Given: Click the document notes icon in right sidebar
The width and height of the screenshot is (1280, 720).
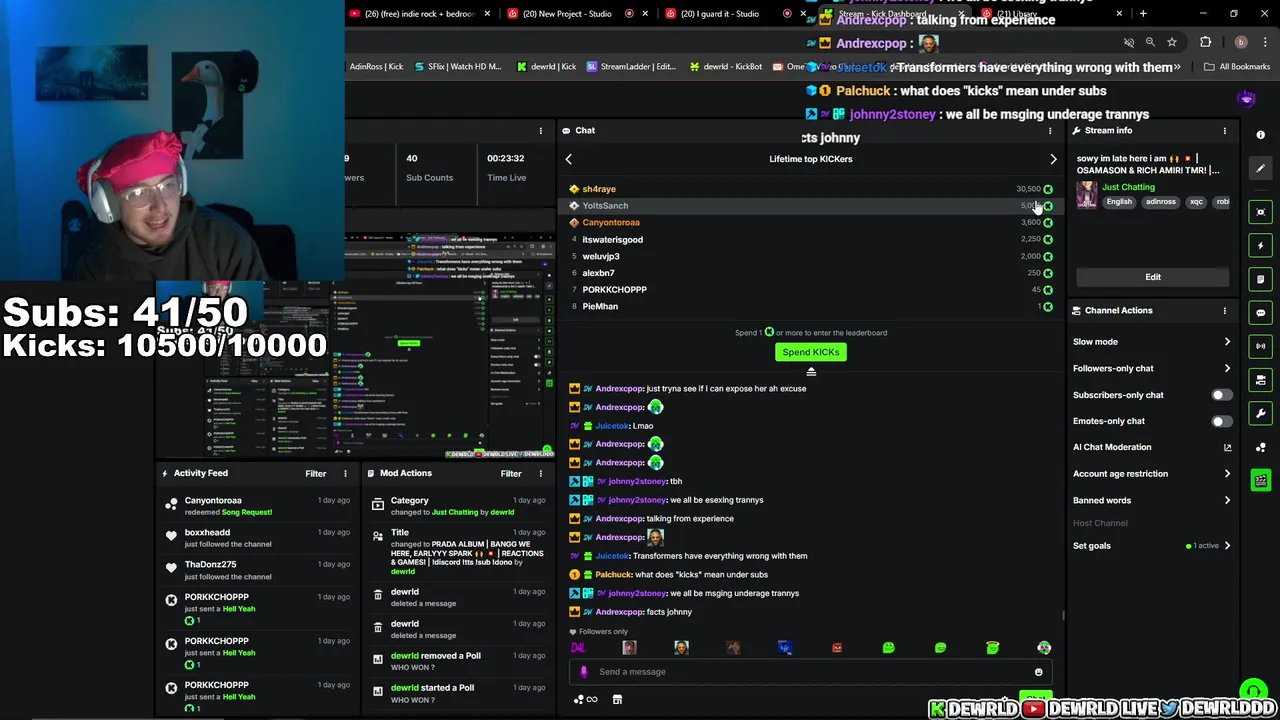Looking at the screenshot, I should pyautogui.click(x=1260, y=279).
